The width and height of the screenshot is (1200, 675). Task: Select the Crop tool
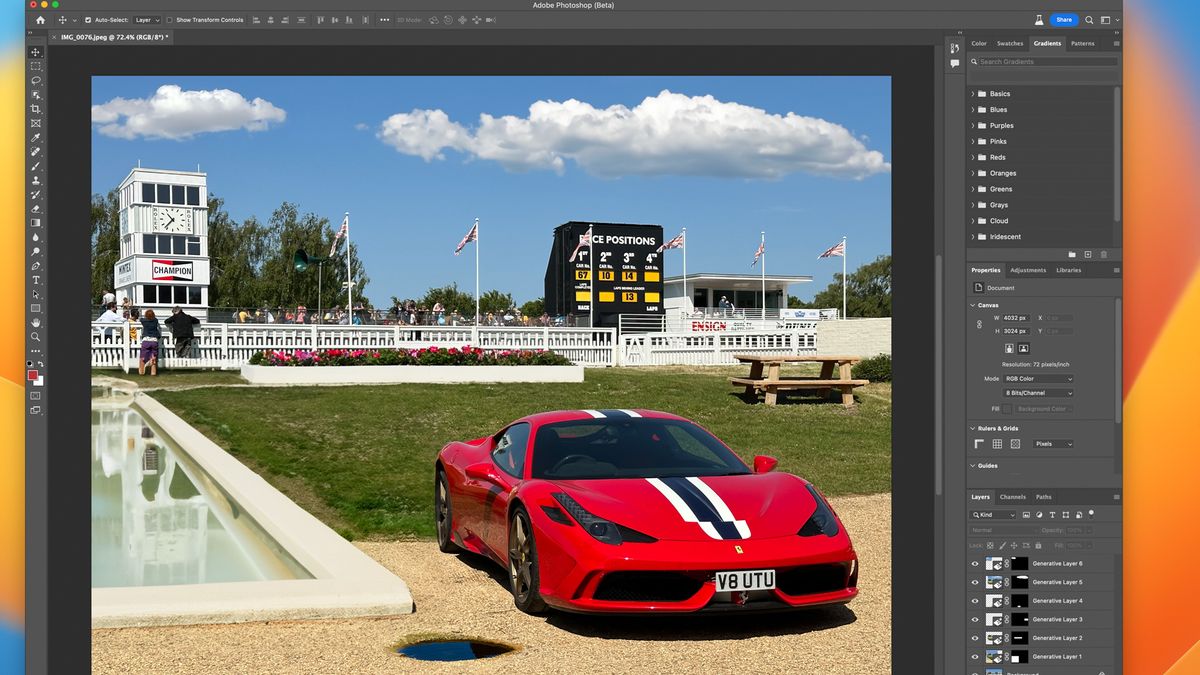36,109
